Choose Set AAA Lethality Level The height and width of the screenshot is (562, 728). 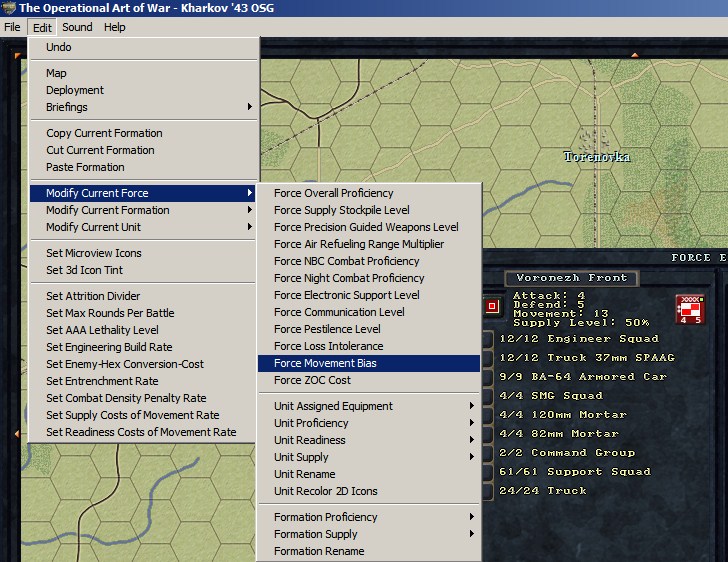143,330
